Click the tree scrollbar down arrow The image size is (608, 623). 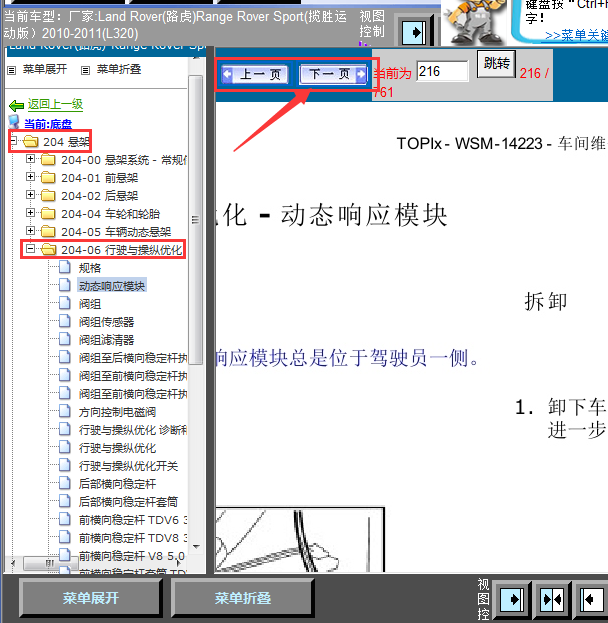(x=196, y=547)
